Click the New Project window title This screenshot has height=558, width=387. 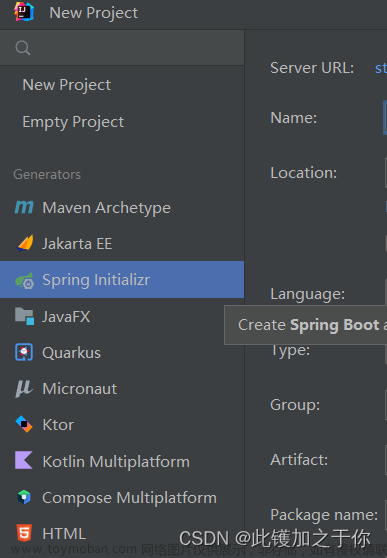(x=94, y=13)
